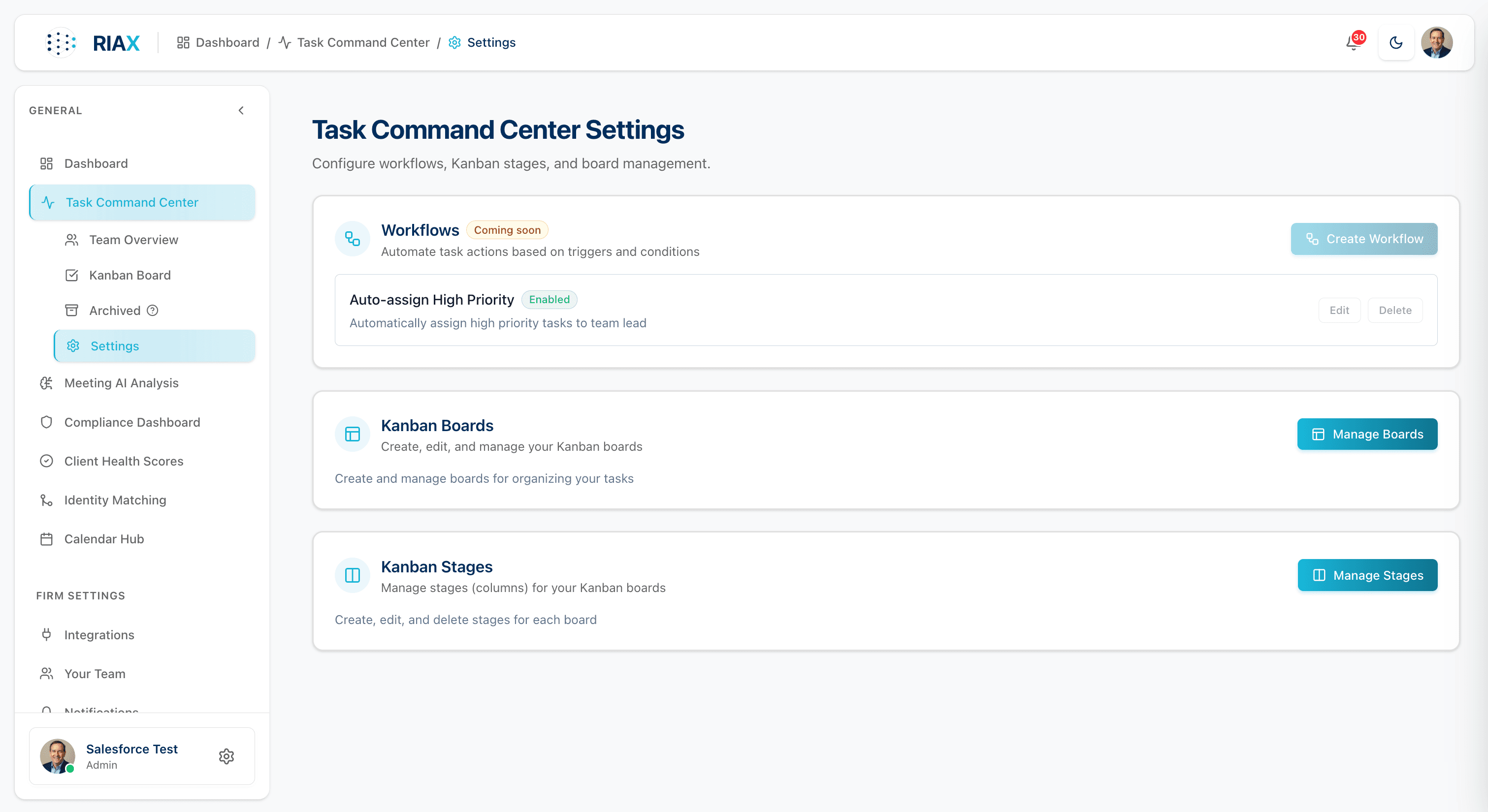Click the Calendar Hub calendar icon
Screen dimensions: 1488x812
46,539
